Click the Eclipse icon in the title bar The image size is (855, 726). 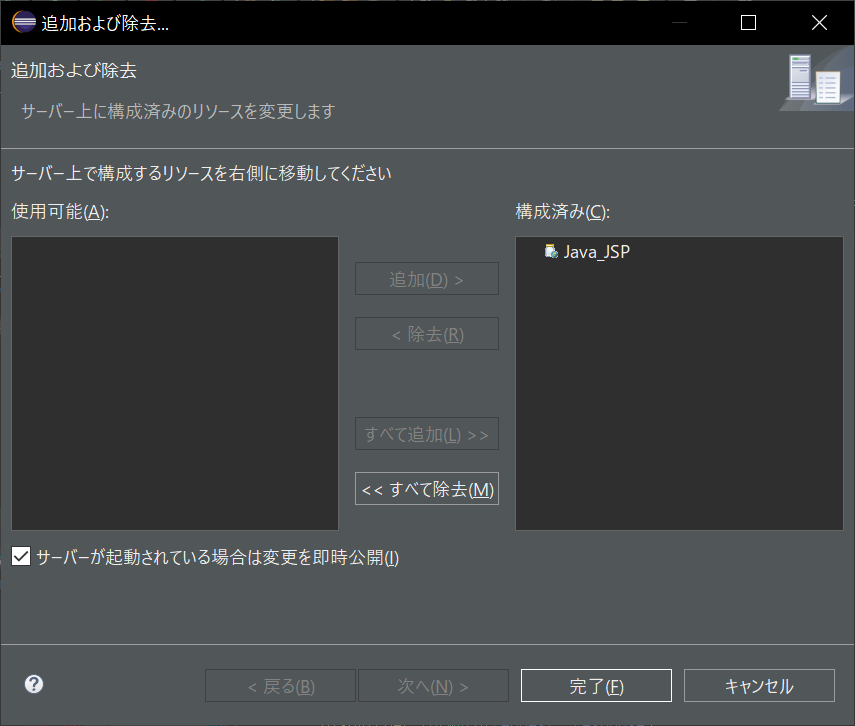(x=22, y=21)
